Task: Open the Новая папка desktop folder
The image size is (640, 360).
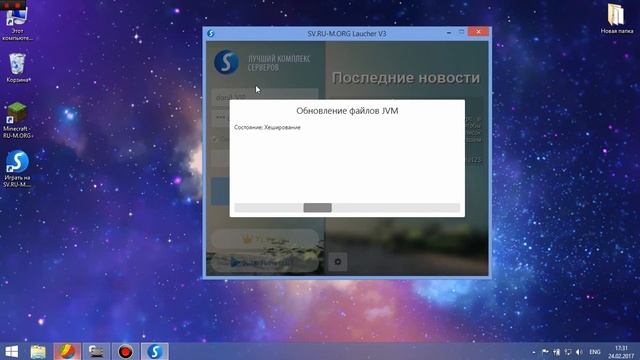Action: (616, 19)
